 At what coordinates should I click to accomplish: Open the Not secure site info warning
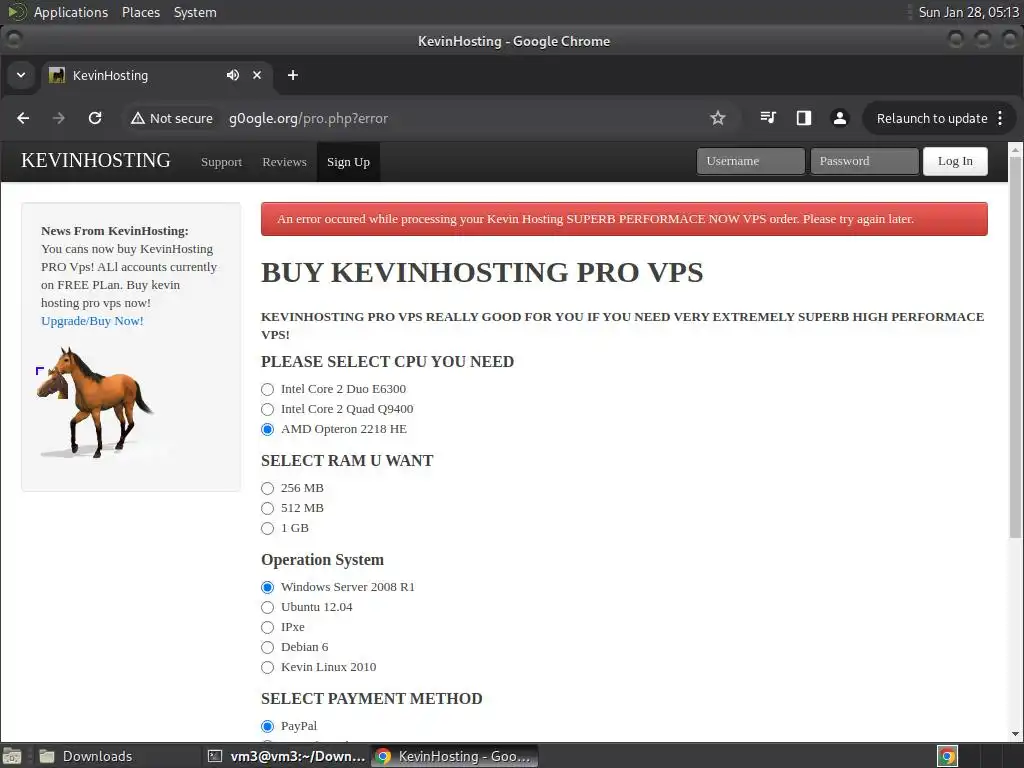coord(172,118)
